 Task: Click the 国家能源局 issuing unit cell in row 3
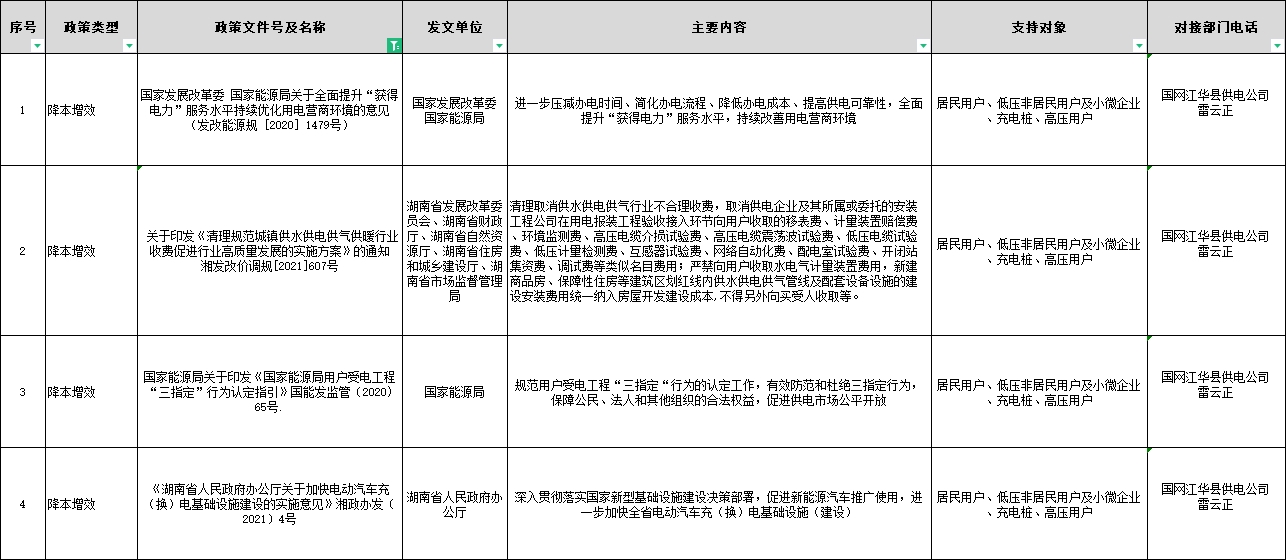[x=454, y=392]
